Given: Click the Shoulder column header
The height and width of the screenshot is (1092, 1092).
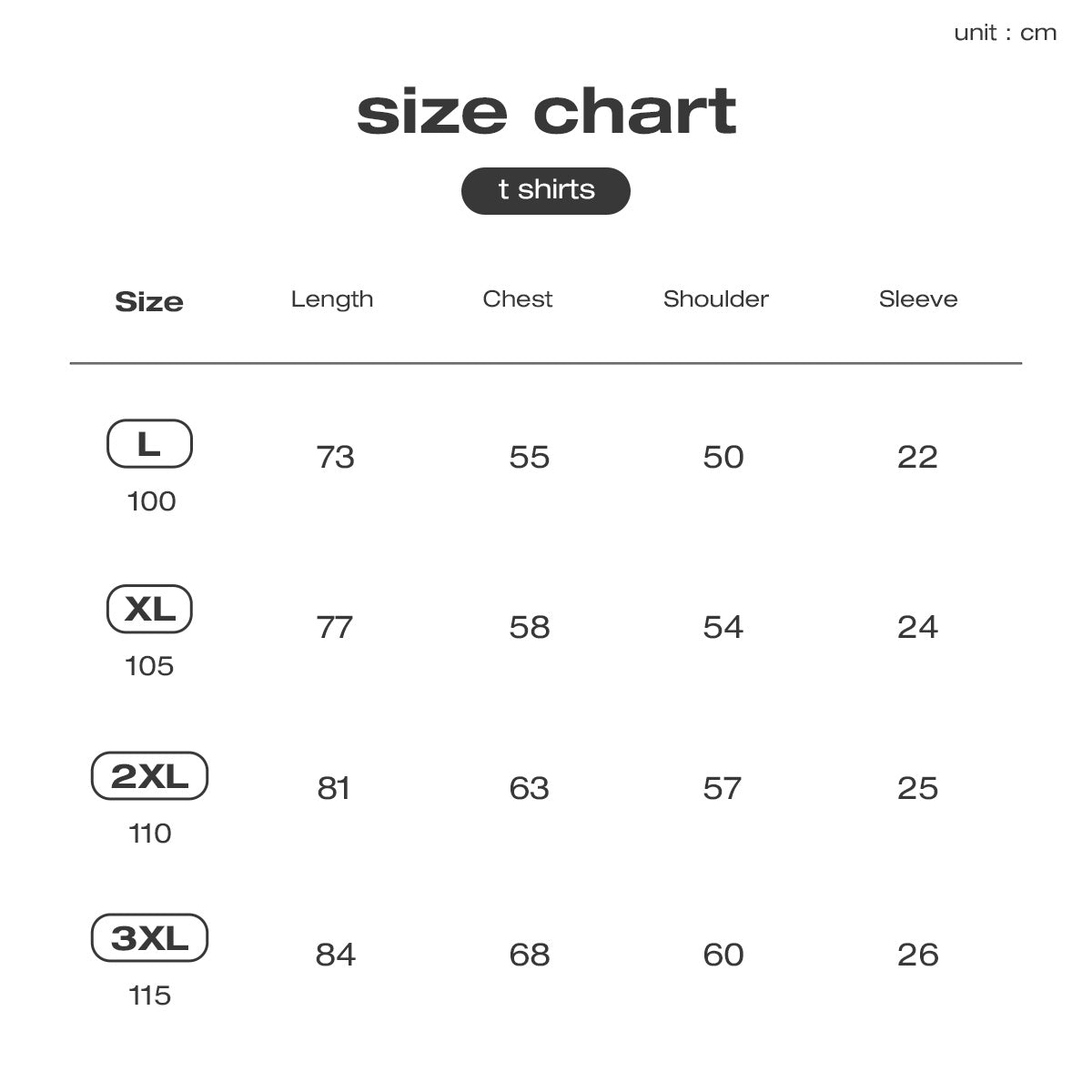Looking at the screenshot, I should 715,298.
